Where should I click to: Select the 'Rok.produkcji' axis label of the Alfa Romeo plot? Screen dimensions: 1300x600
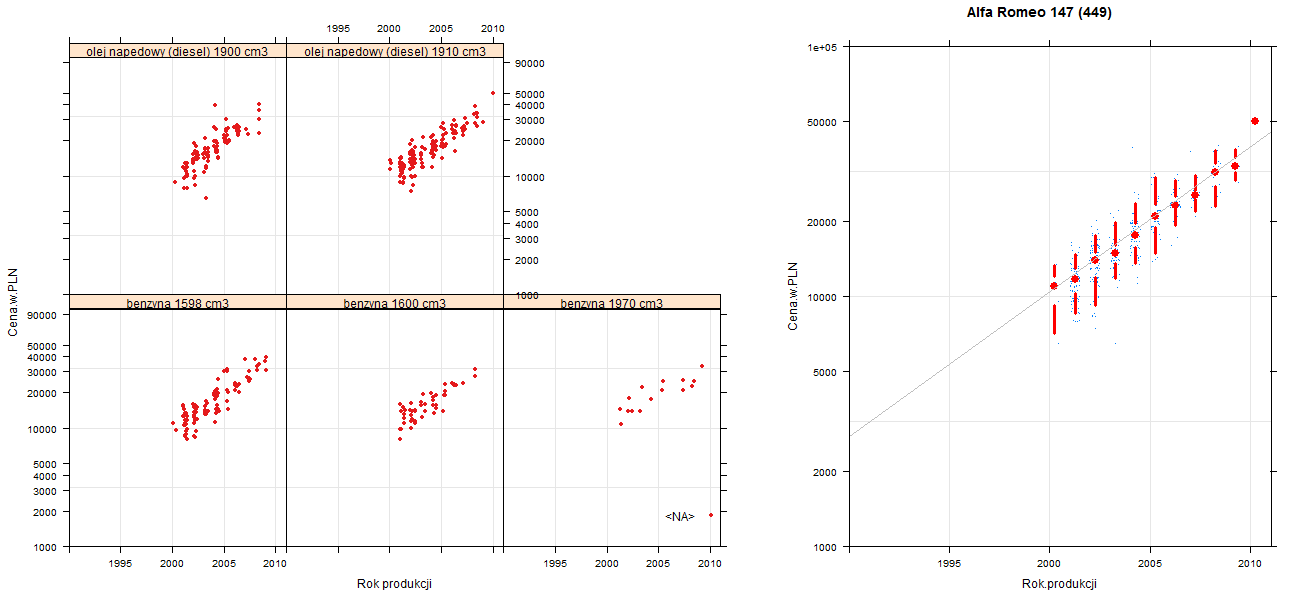coord(1060,584)
